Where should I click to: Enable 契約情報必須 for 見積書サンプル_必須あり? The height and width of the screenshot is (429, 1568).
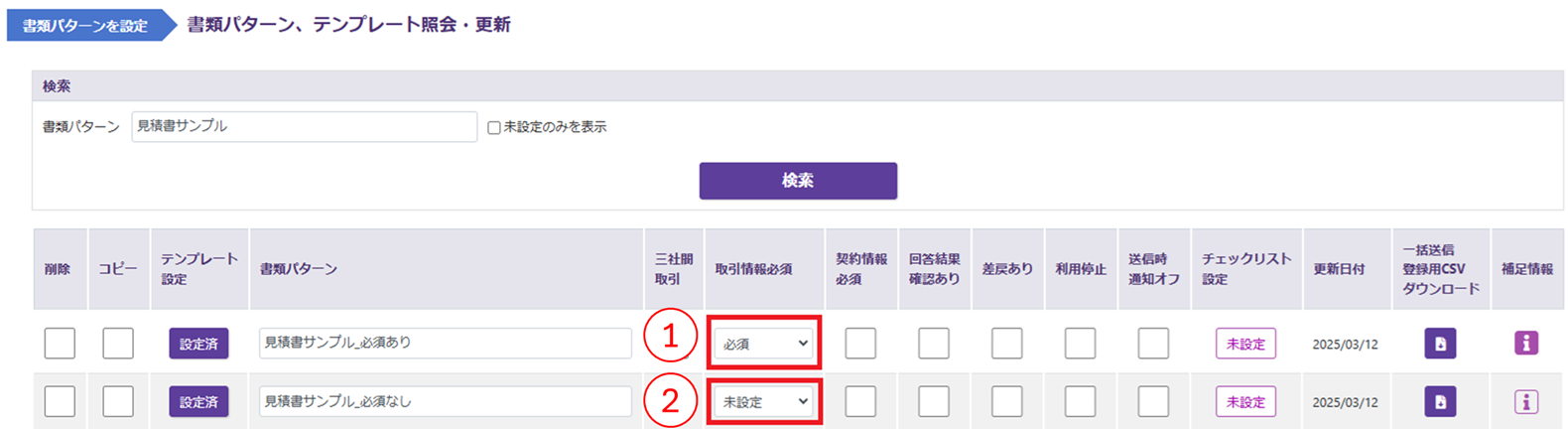(x=860, y=344)
